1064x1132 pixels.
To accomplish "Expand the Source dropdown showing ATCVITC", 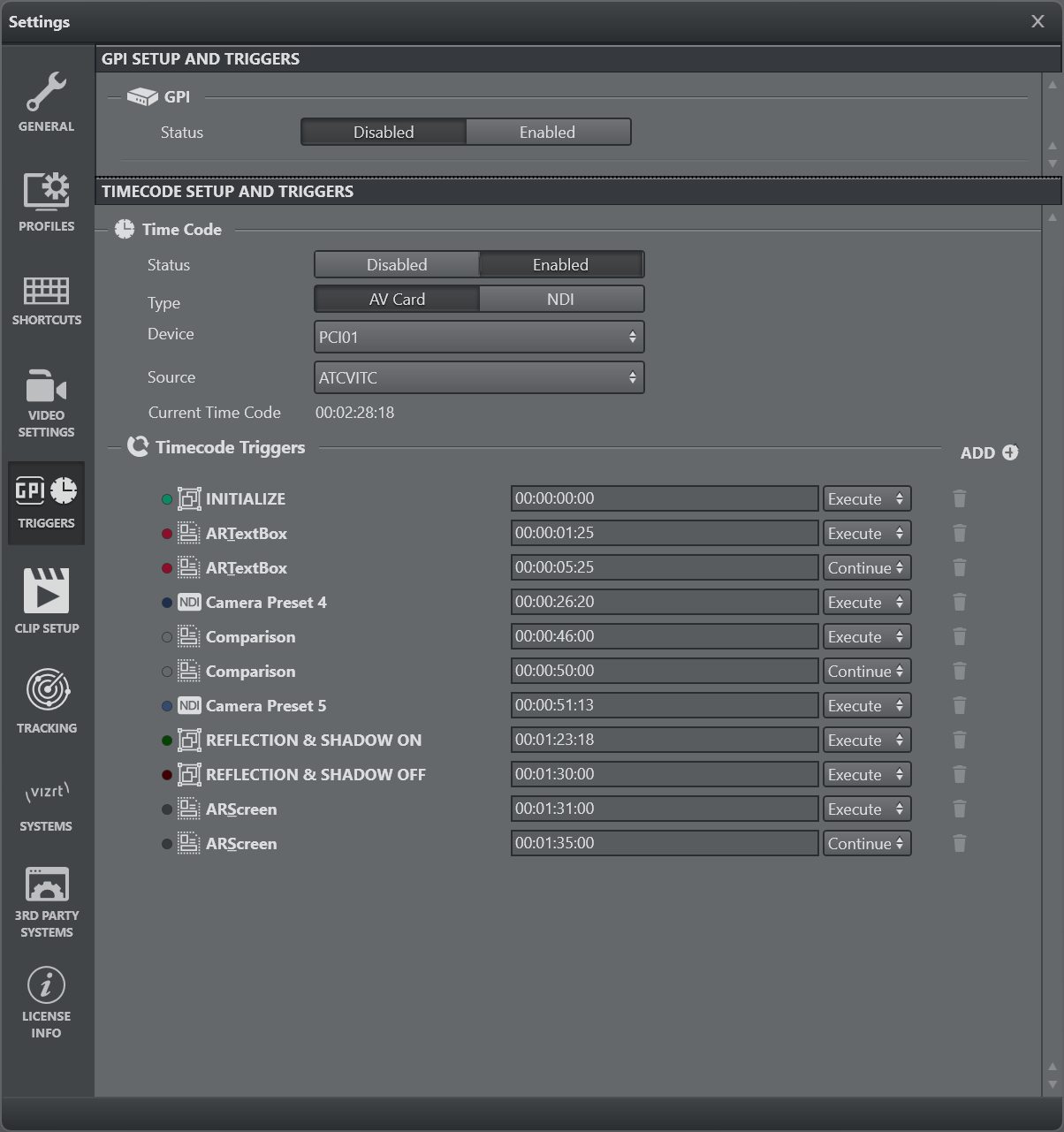I will (479, 378).
